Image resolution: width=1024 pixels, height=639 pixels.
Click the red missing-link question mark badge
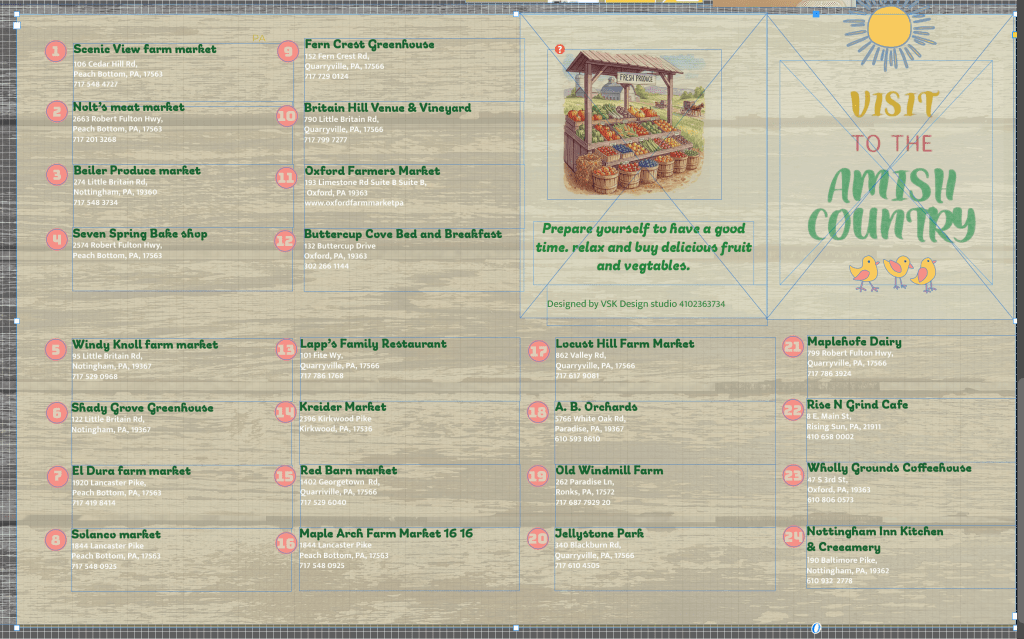[560, 49]
